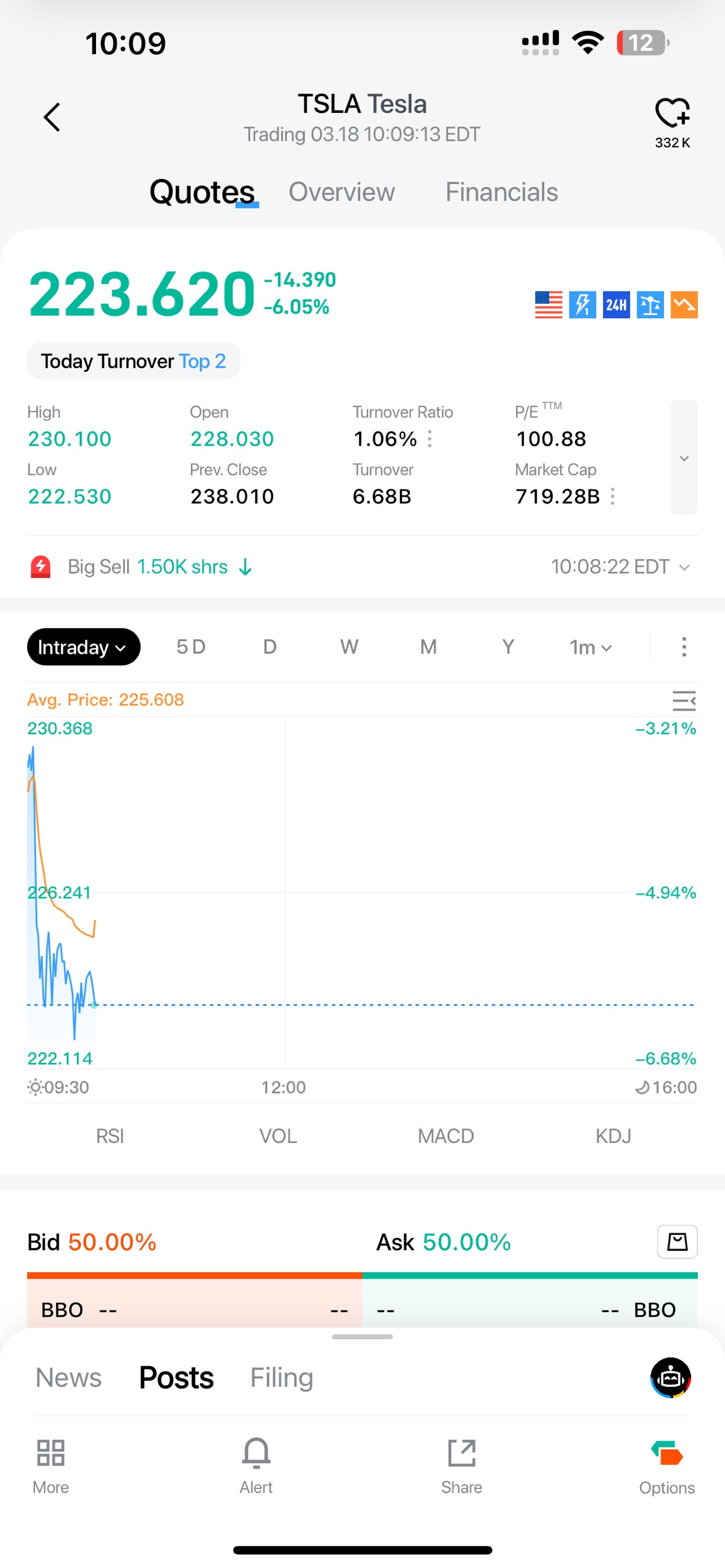The image size is (725, 1568).
Task: Open the Intraday dropdown
Action: point(83,647)
